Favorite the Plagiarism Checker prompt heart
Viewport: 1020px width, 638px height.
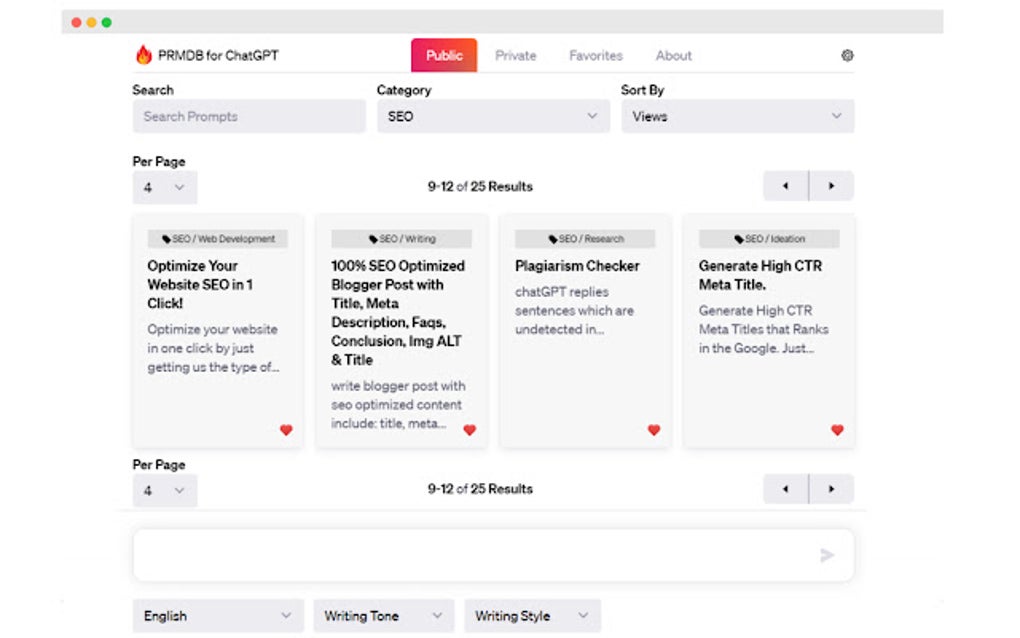(x=654, y=430)
